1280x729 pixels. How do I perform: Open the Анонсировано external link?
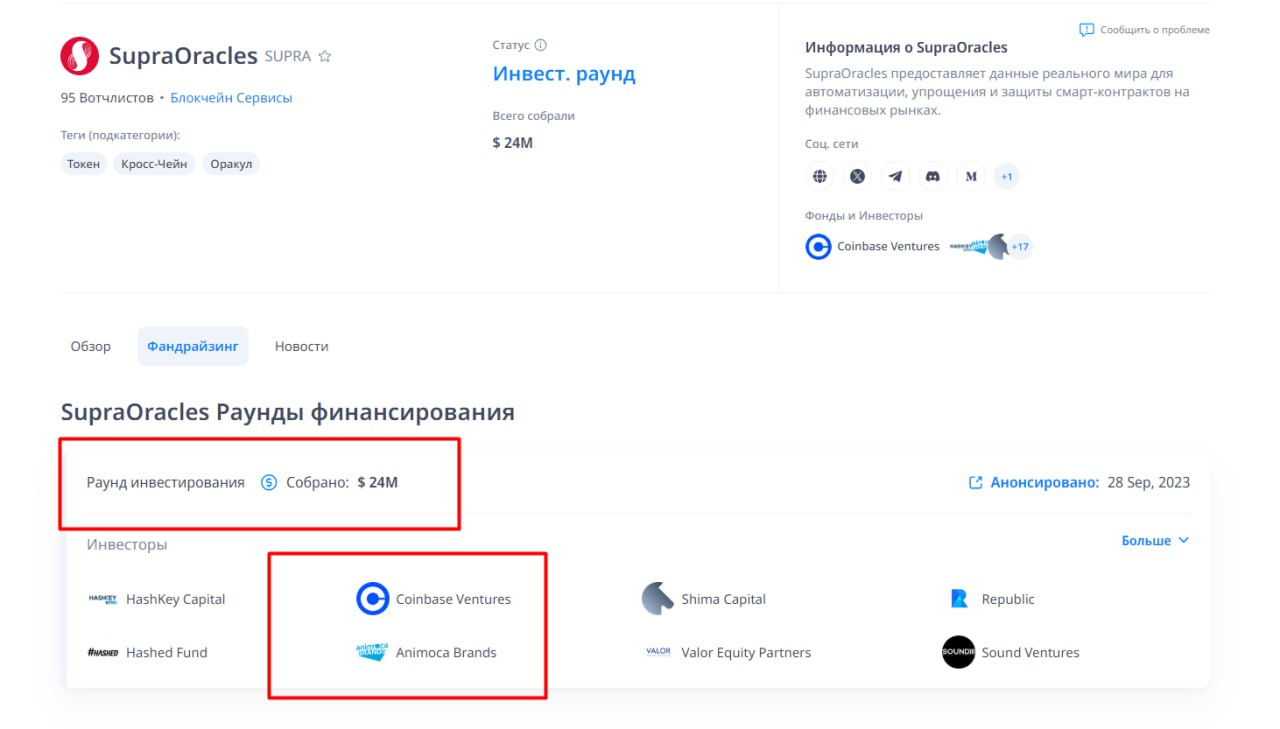pos(1036,482)
